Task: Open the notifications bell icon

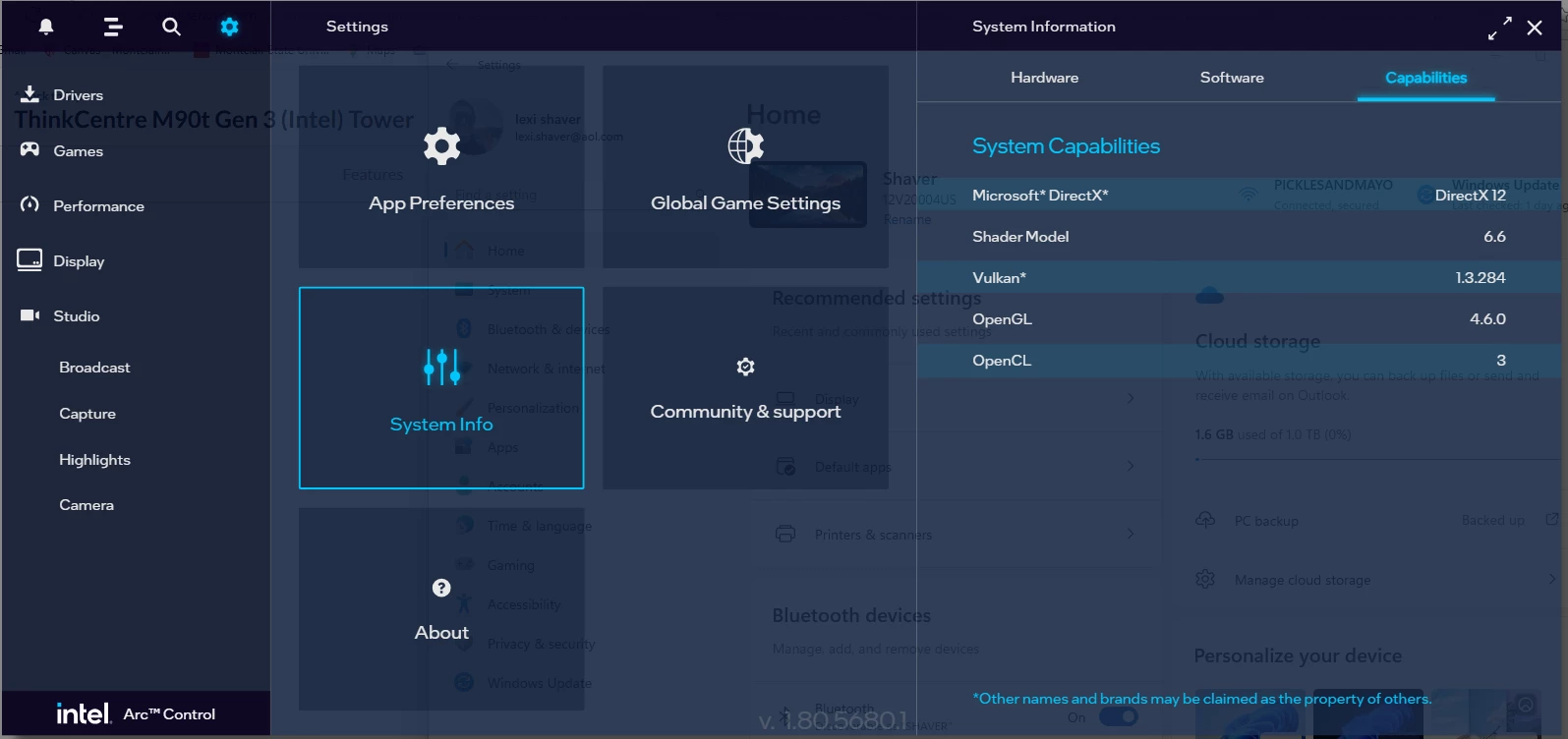Action: click(x=45, y=27)
